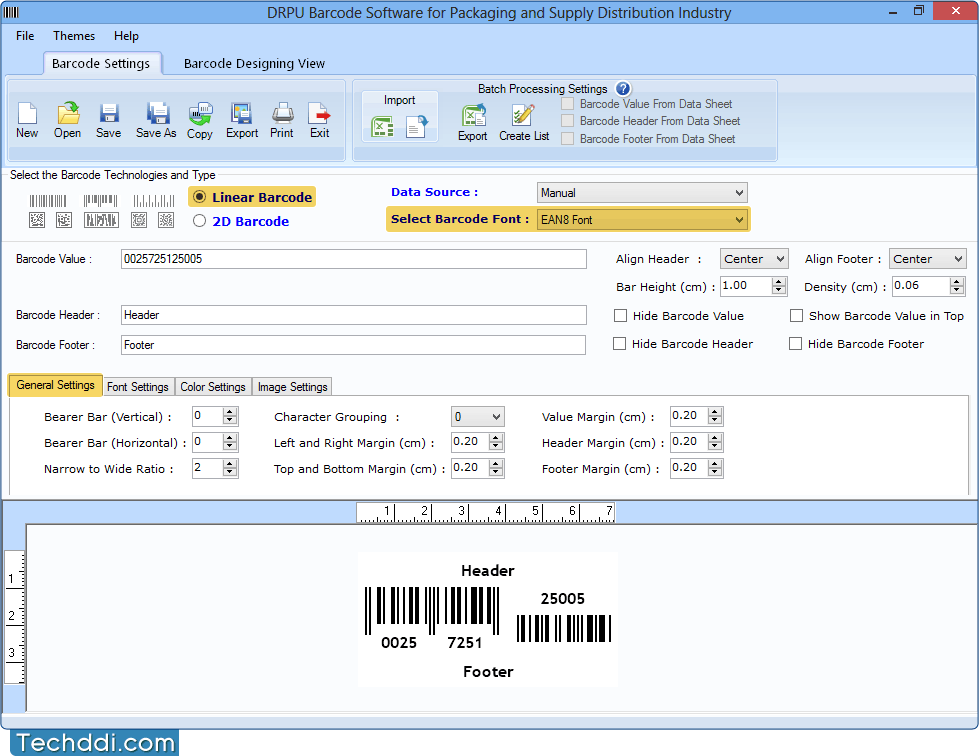Print the barcode using the Print icon
This screenshot has height=756, width=979.
282,114
